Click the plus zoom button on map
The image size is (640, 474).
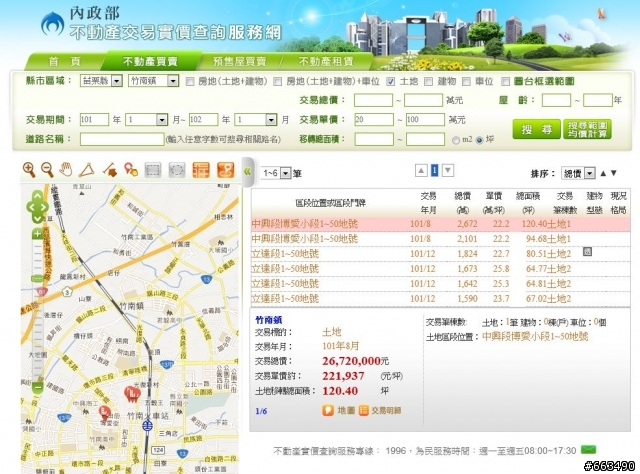click(38, 234)
